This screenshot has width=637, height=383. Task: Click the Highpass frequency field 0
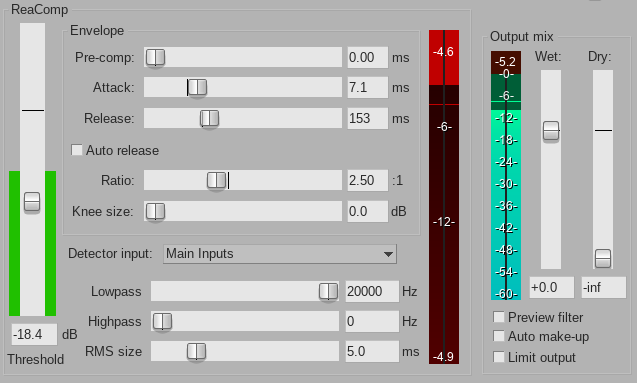click(372, 321)
